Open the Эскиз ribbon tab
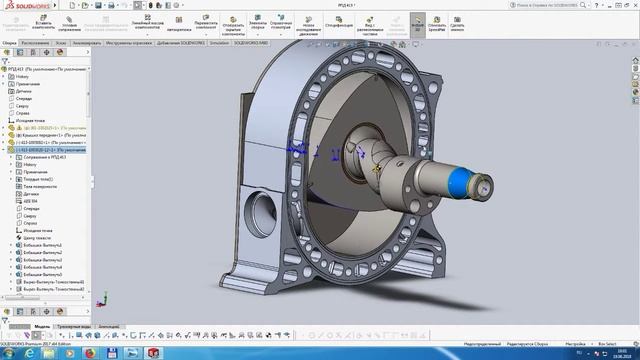 pos(61,43)
